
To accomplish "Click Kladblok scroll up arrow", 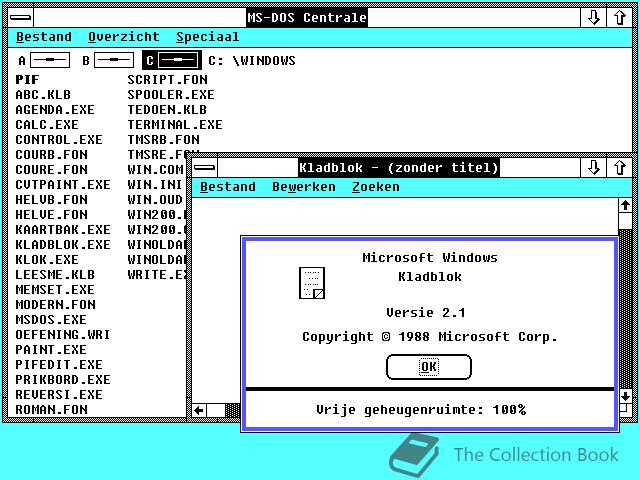I will click(625, 205).
